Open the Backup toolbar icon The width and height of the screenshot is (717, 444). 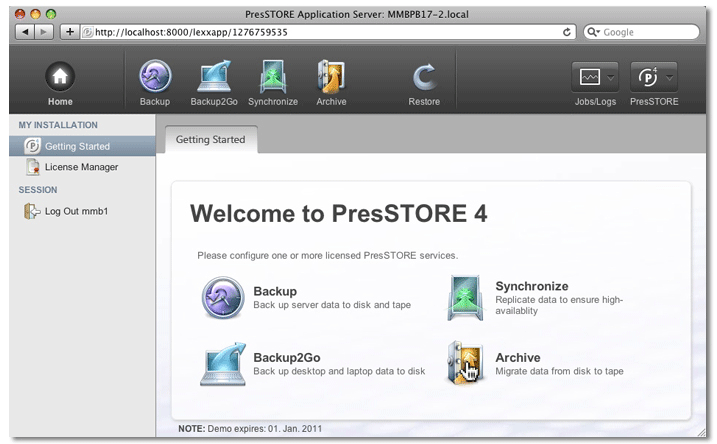coord(154,77)
